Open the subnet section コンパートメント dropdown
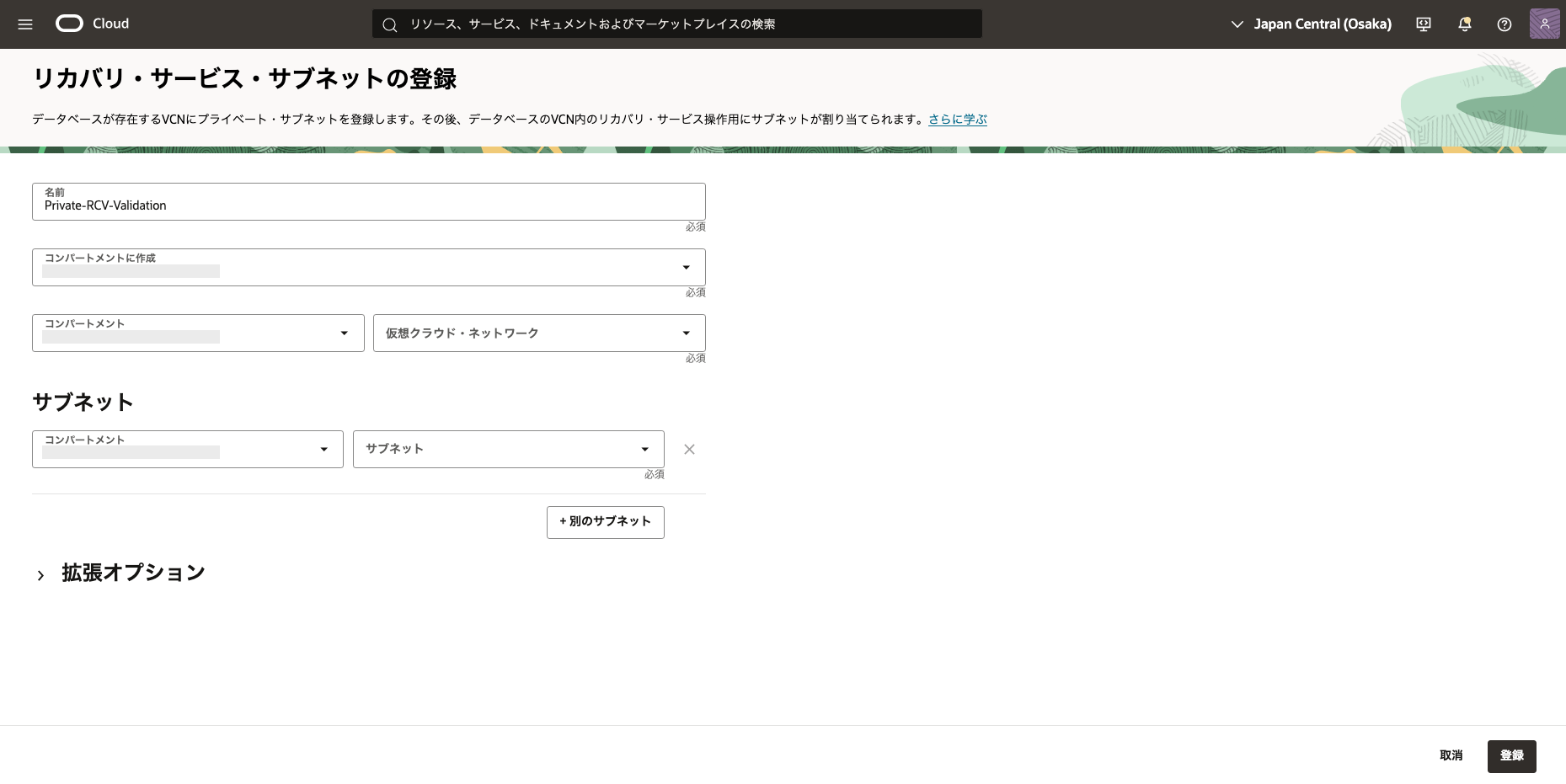Screen dimensions: 1566x784 click(187, 450)
